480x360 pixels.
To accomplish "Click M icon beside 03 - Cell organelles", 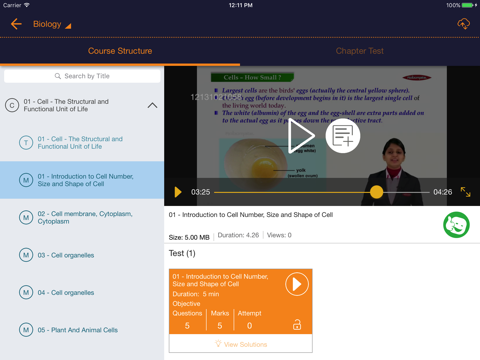I will pyautogui.click(x=26, y=255).
